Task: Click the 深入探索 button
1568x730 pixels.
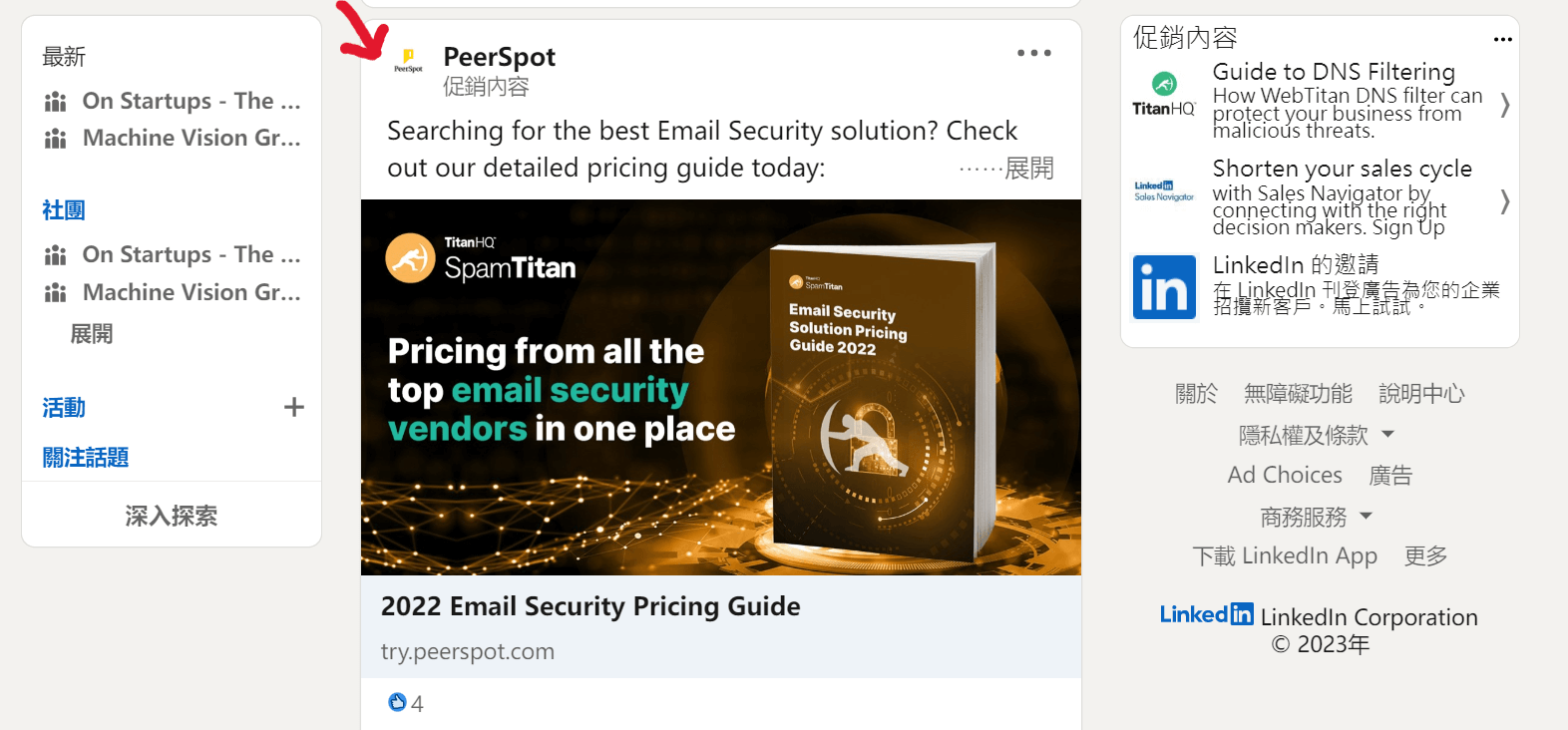Action: [x=172, y=516]
